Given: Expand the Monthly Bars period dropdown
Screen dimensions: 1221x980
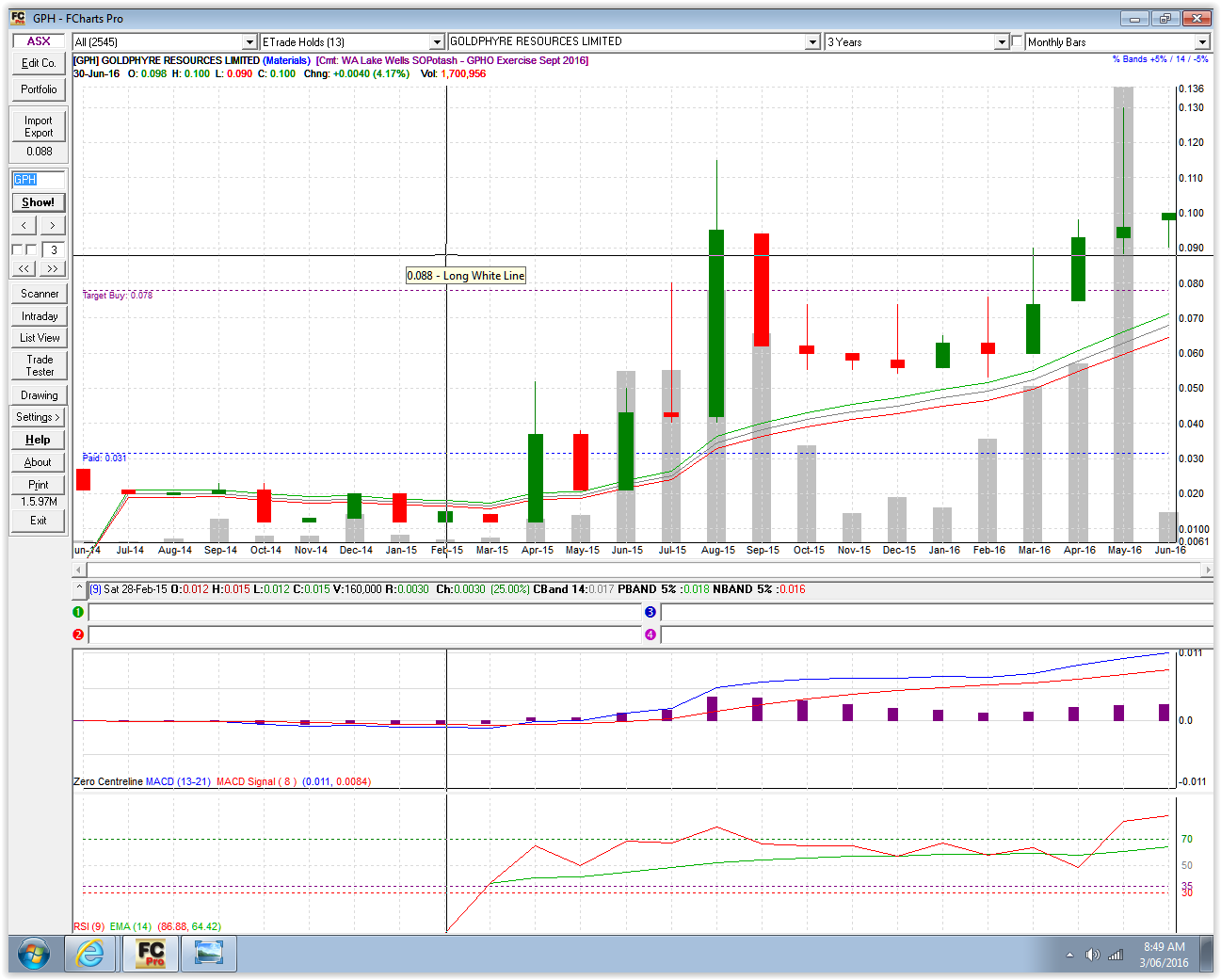Looking at the screenshot, I should [x=1202, y=42].
